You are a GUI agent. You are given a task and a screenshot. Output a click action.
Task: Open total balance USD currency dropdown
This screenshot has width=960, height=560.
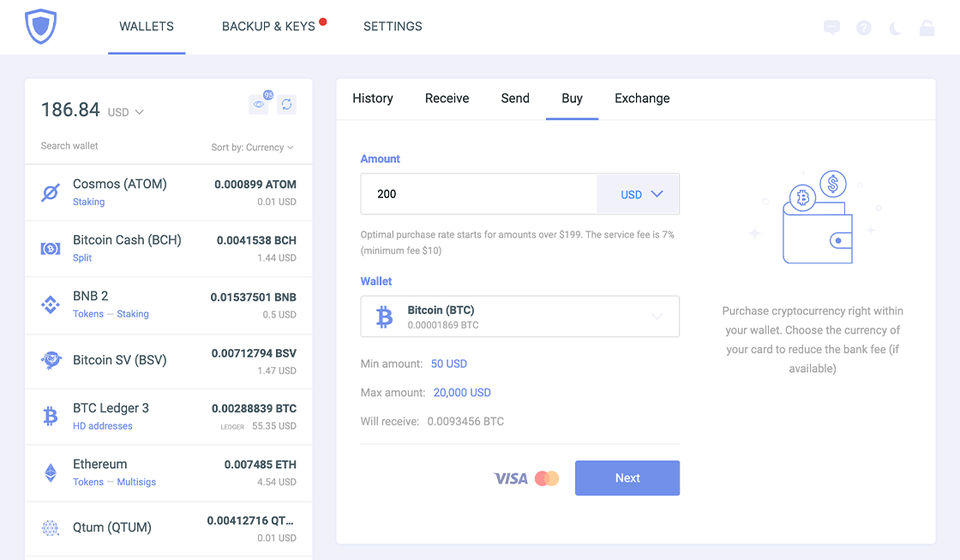tap(126, 112)
